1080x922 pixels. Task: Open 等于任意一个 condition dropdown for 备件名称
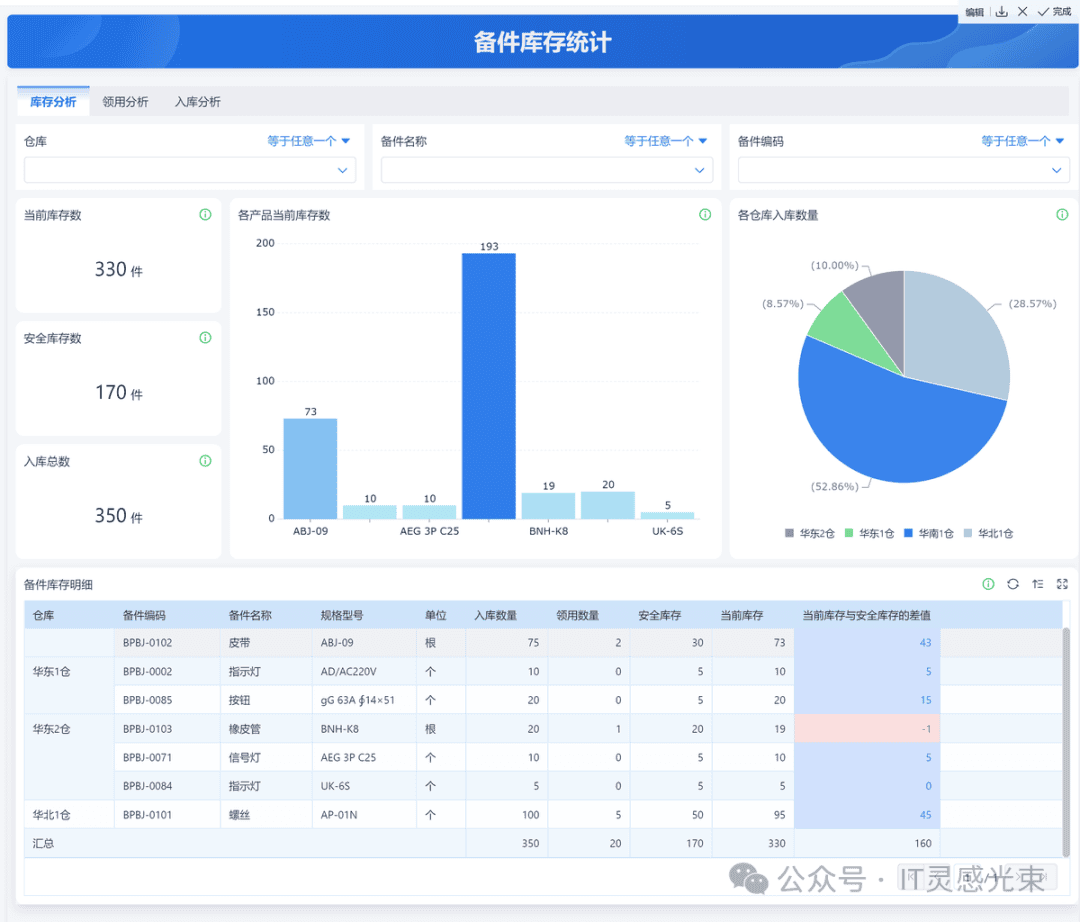coord(665,141)
